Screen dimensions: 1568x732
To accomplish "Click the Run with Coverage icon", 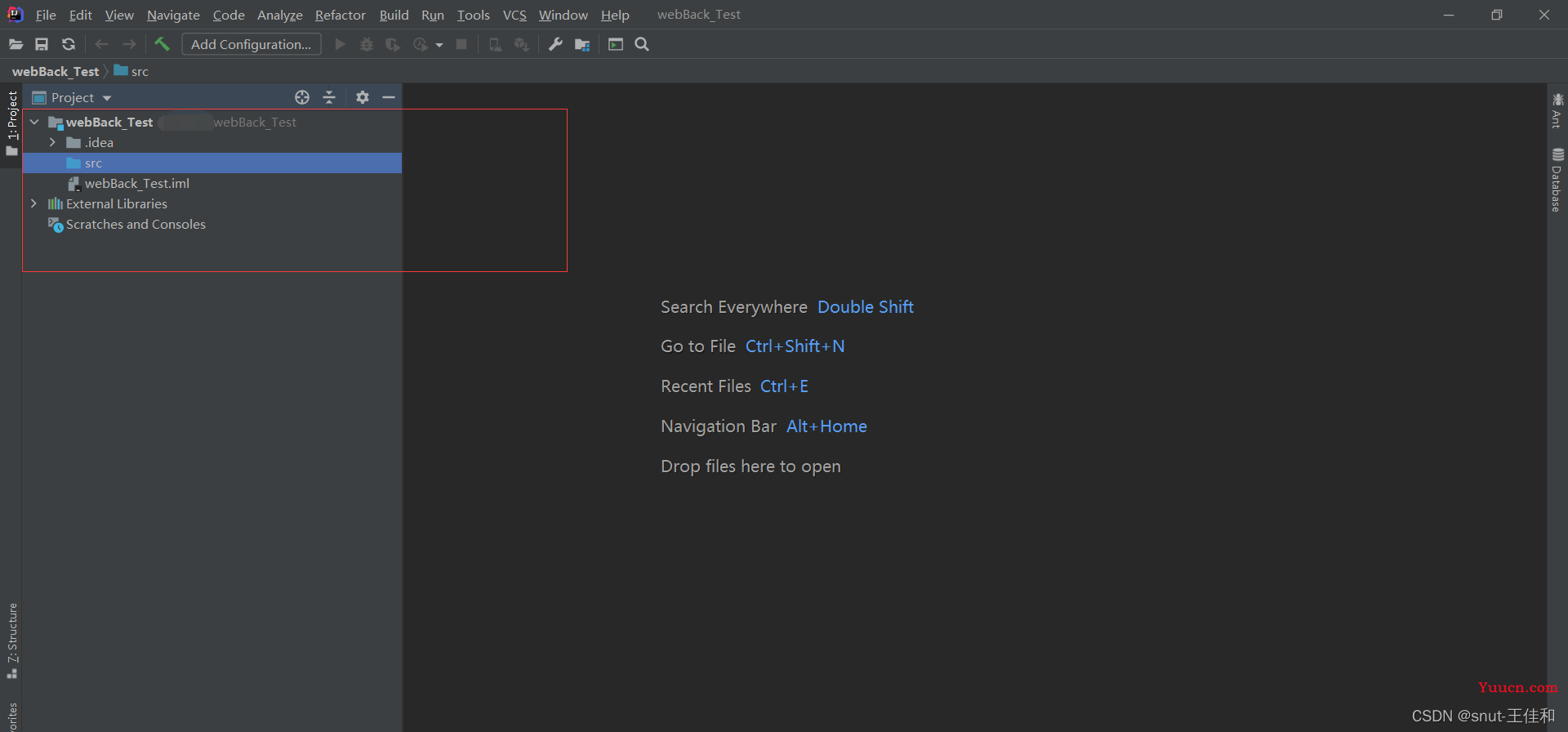I will 393,44.
